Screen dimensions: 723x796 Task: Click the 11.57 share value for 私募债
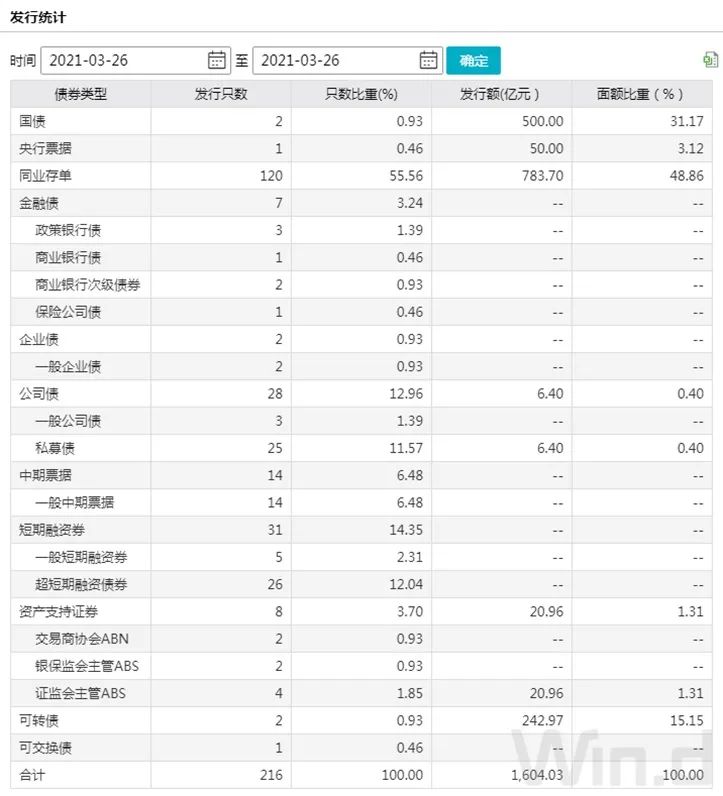pyautogui.click(x=406, y=448)
